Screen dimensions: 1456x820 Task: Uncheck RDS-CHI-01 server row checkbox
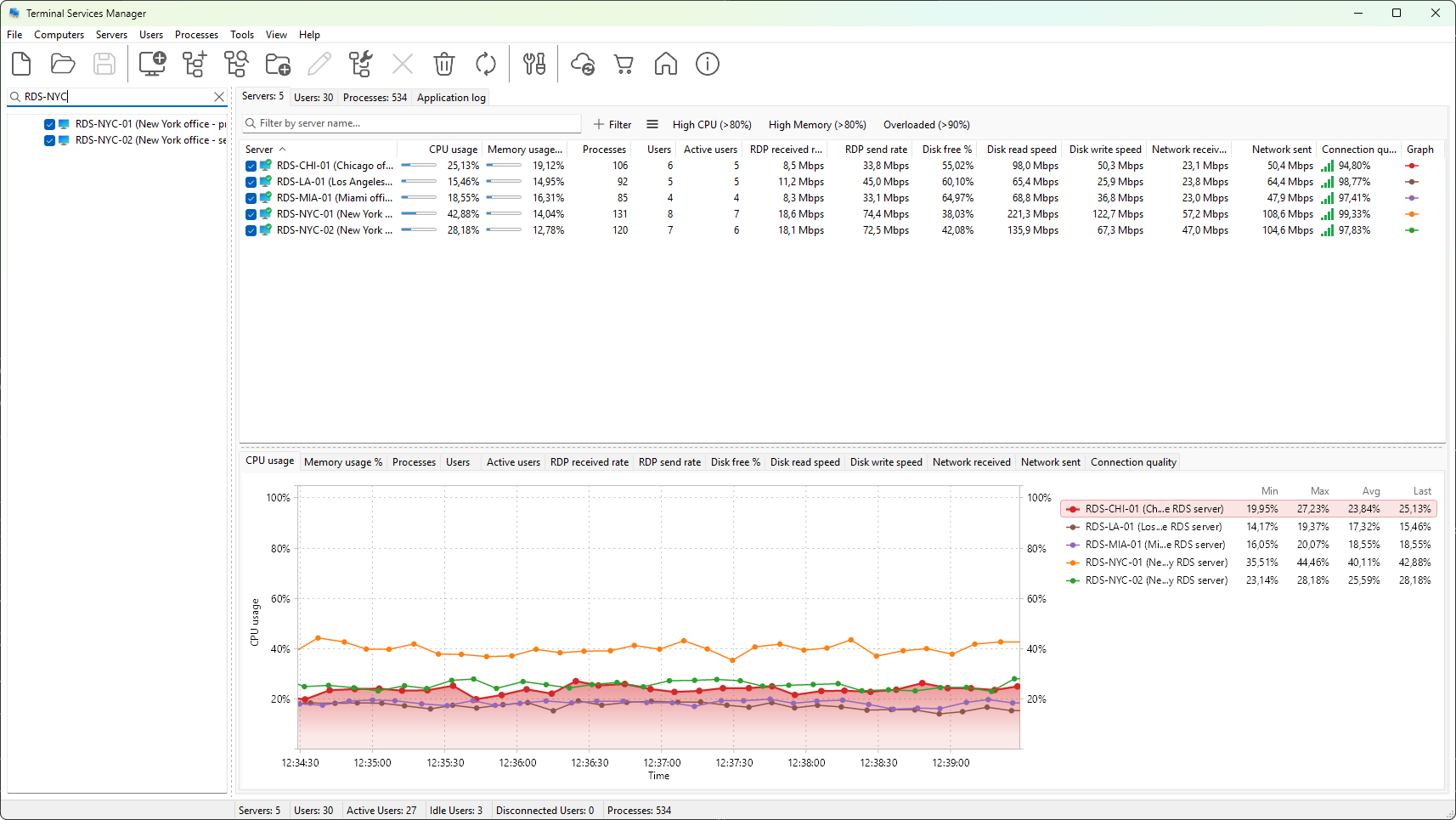click(x=251, y=167)
